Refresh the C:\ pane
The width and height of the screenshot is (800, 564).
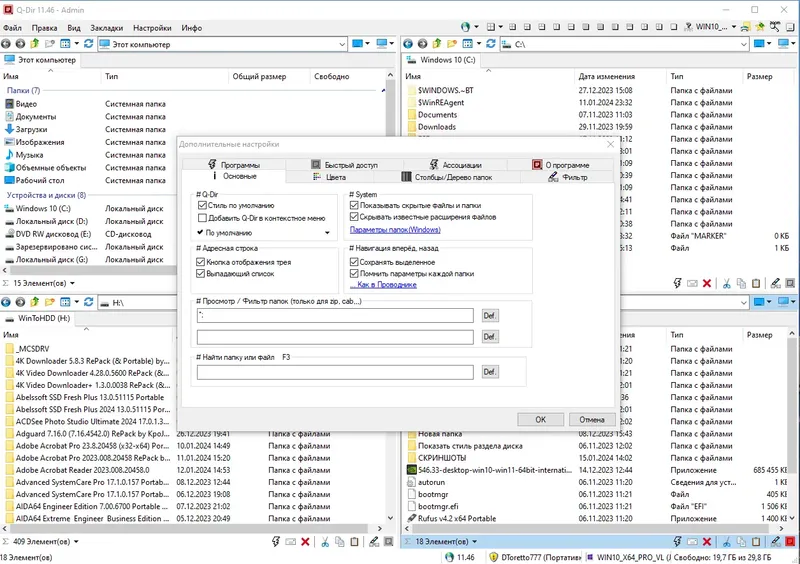[491, 44]
